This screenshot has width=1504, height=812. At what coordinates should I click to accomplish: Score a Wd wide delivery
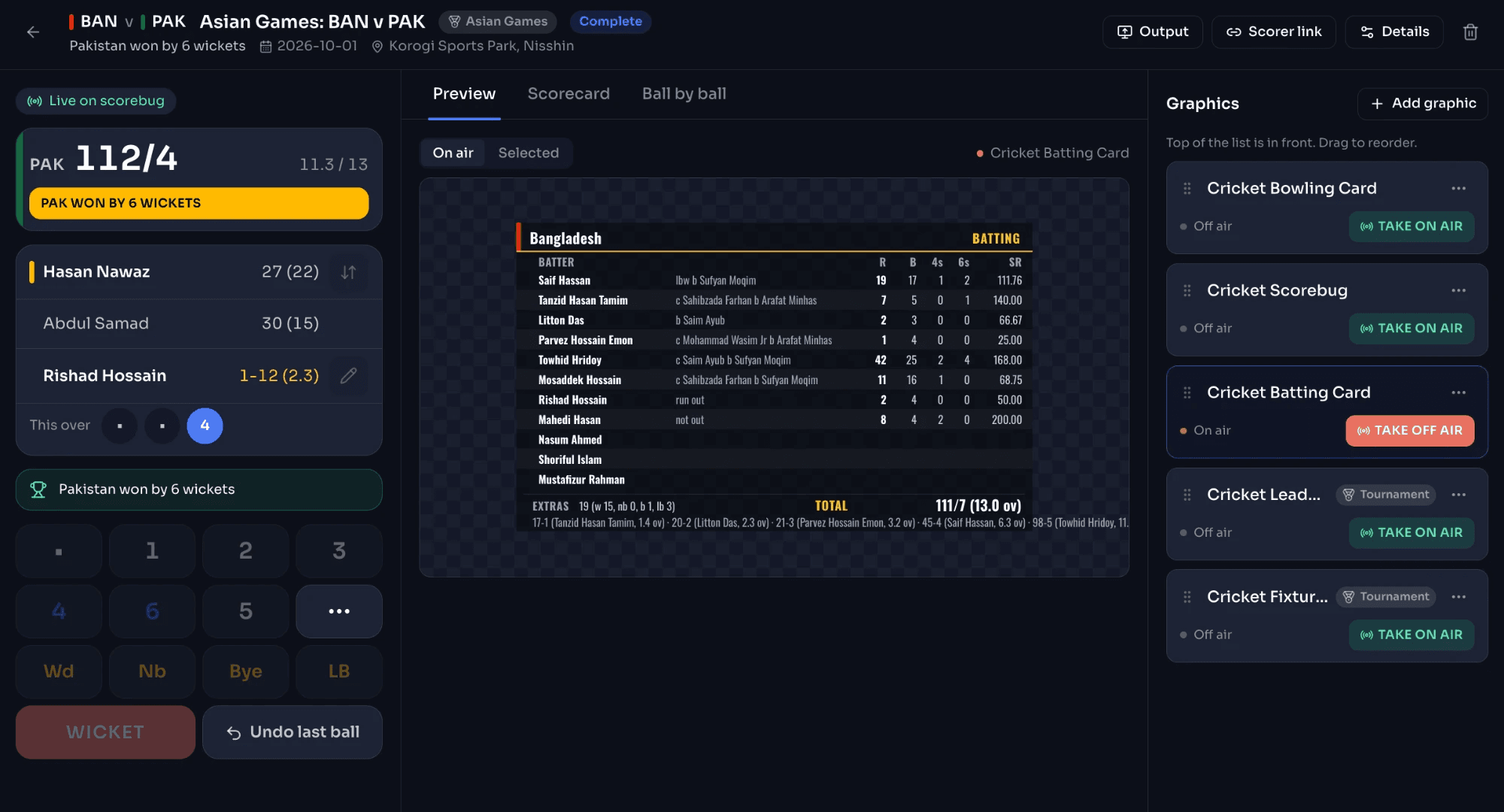59,671
